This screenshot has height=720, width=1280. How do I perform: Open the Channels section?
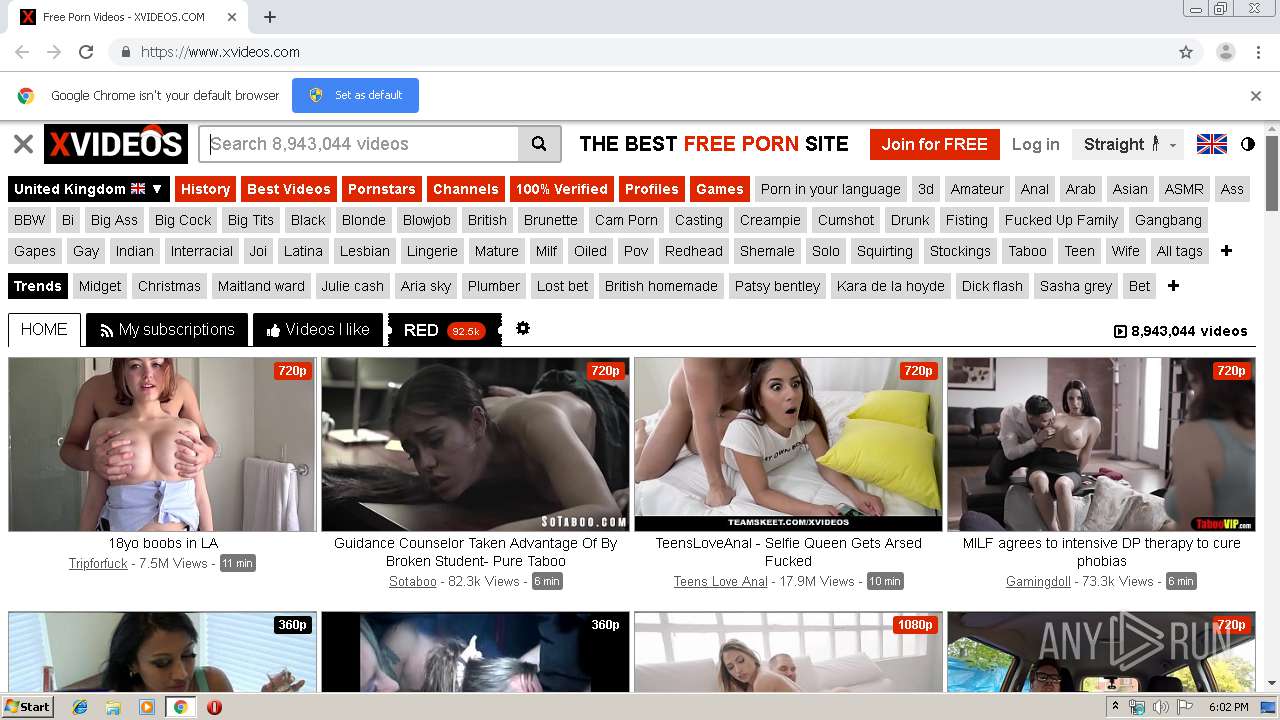coord(465,189)
